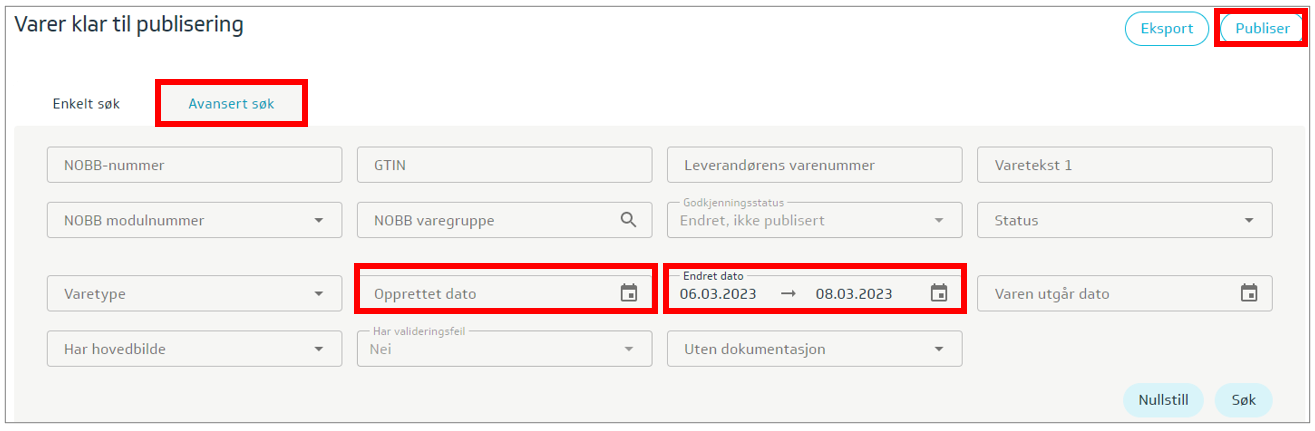Focus the NOBB-nummer input field
Viewport: 1315px width, 431px height.
pyautogui.click(x=194, y=165)
